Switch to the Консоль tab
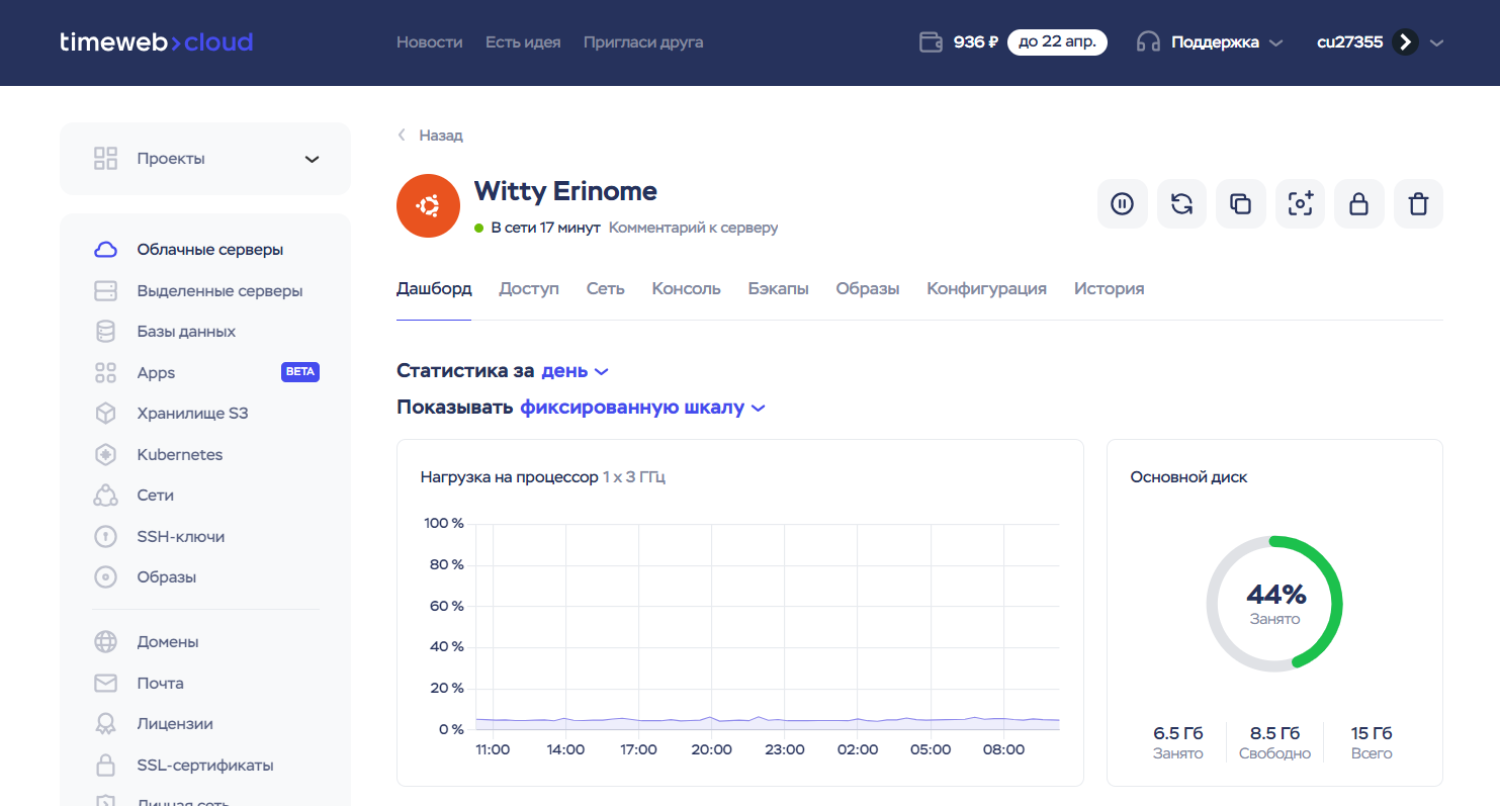Image resolution: width=1500 pixels, height=806 pixels. tap(686, 289)
